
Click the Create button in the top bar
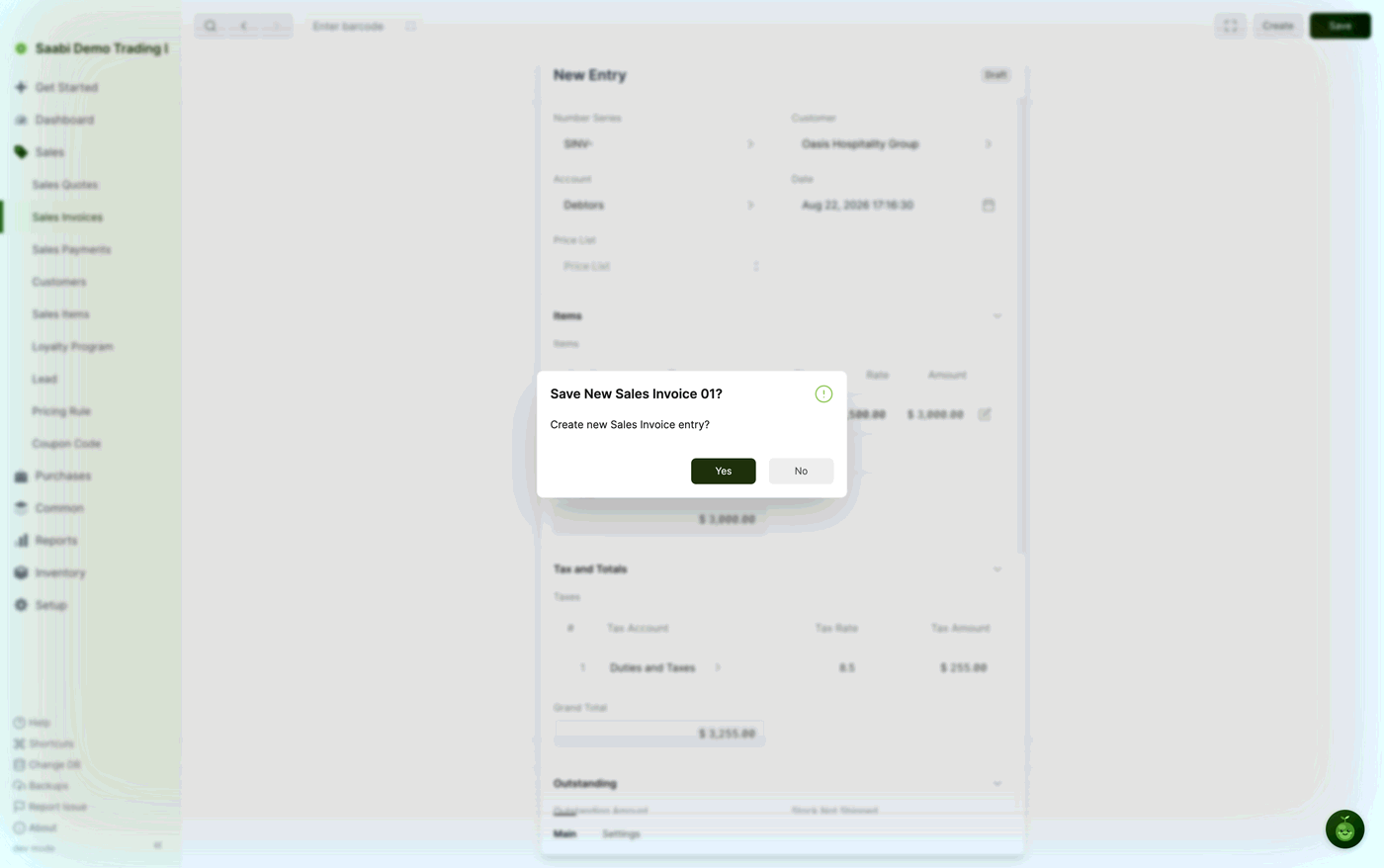tap(1277, 26)
